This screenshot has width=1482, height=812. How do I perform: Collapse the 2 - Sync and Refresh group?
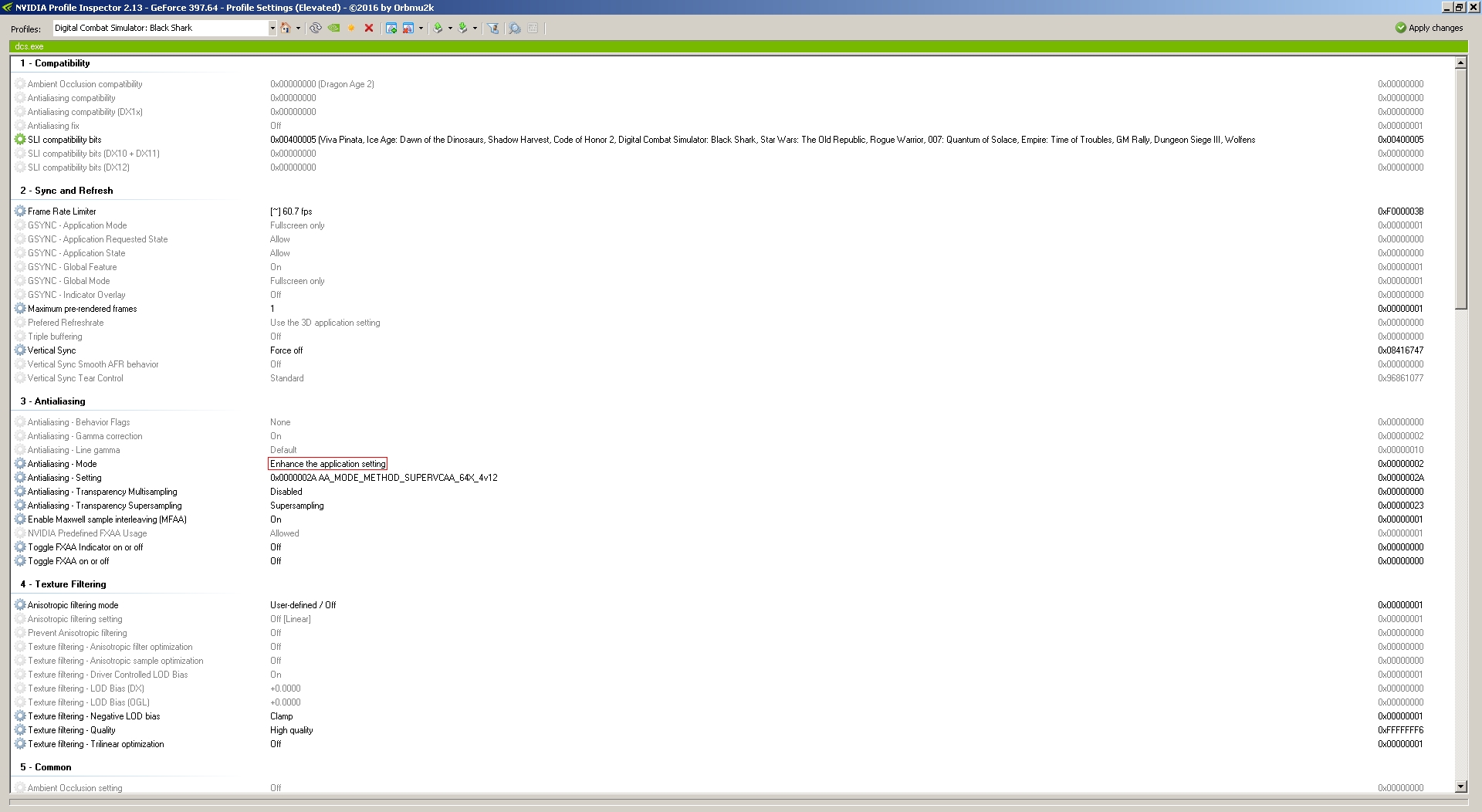66,191
